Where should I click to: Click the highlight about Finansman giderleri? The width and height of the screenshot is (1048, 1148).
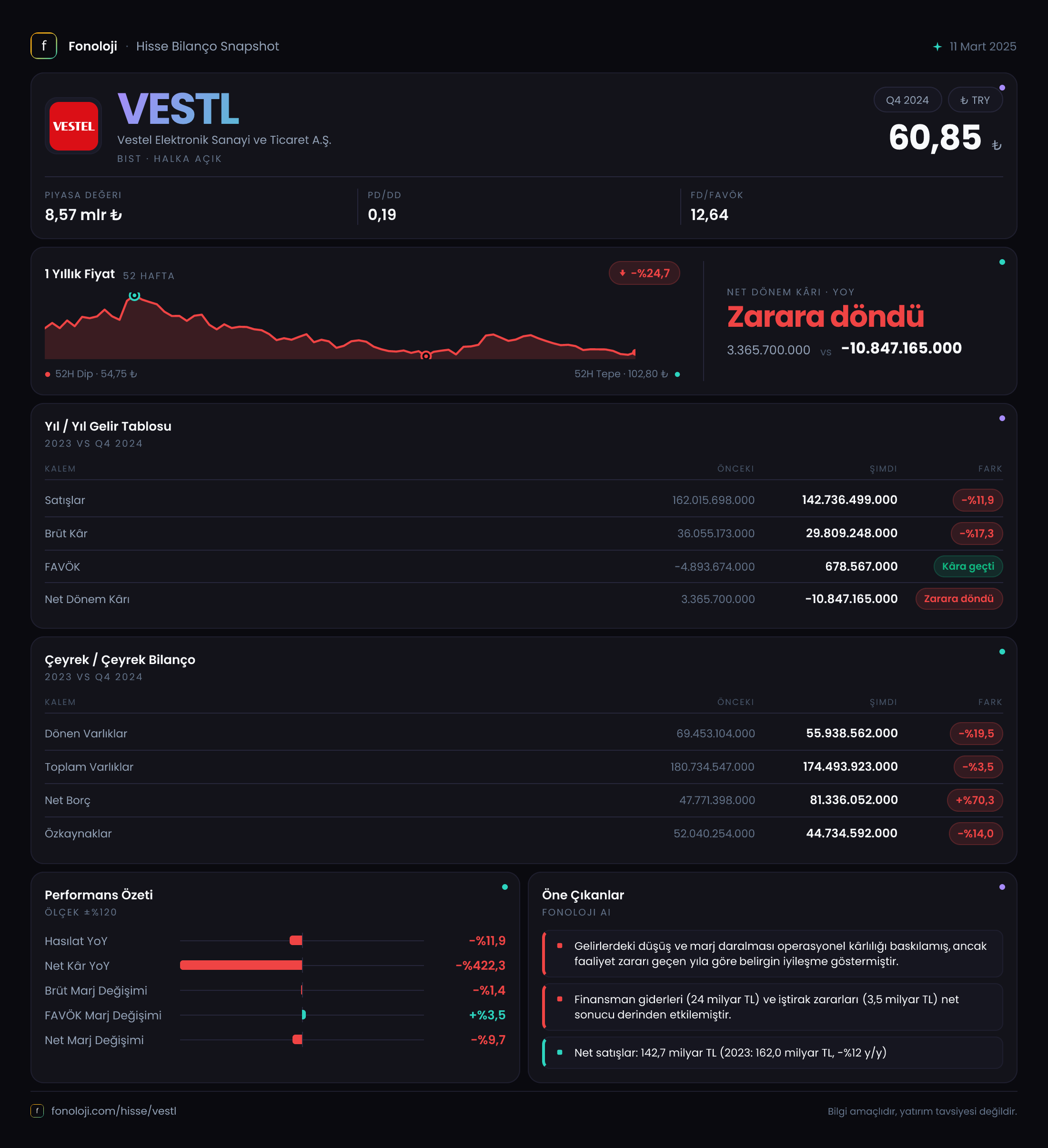772,1007
